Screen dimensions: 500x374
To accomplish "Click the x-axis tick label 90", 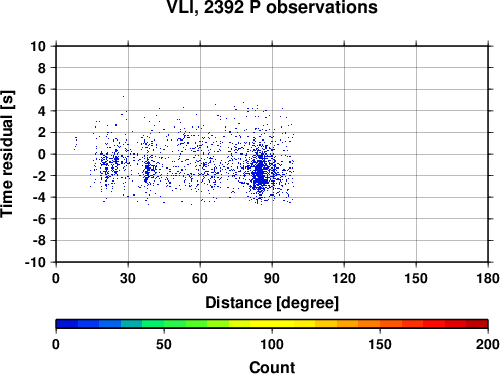I will pos(272,278).
